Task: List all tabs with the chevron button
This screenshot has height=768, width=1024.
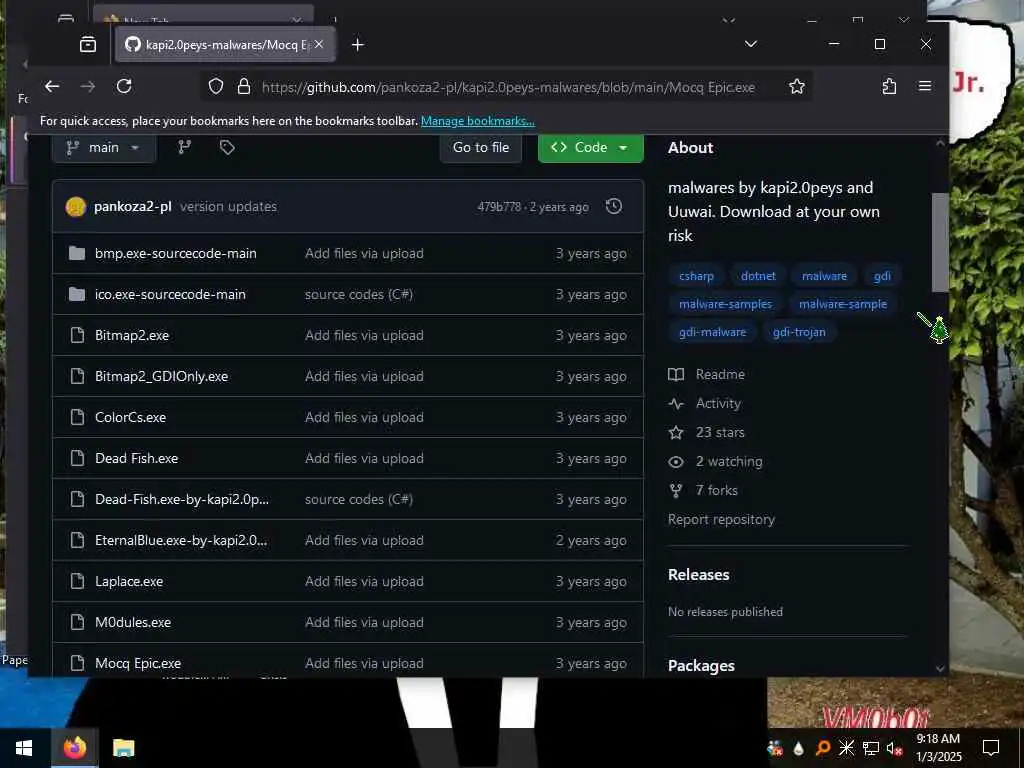Action: tap(751, 44)
